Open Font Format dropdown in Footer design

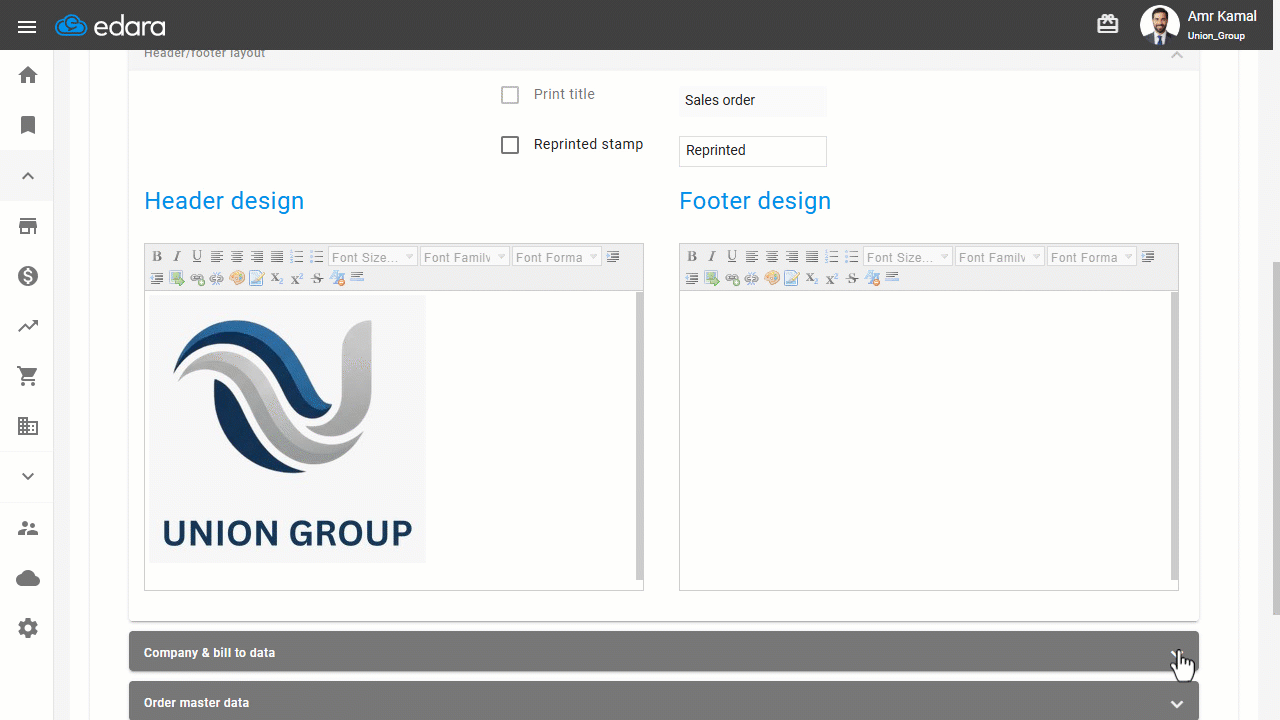pos(1092,257)
